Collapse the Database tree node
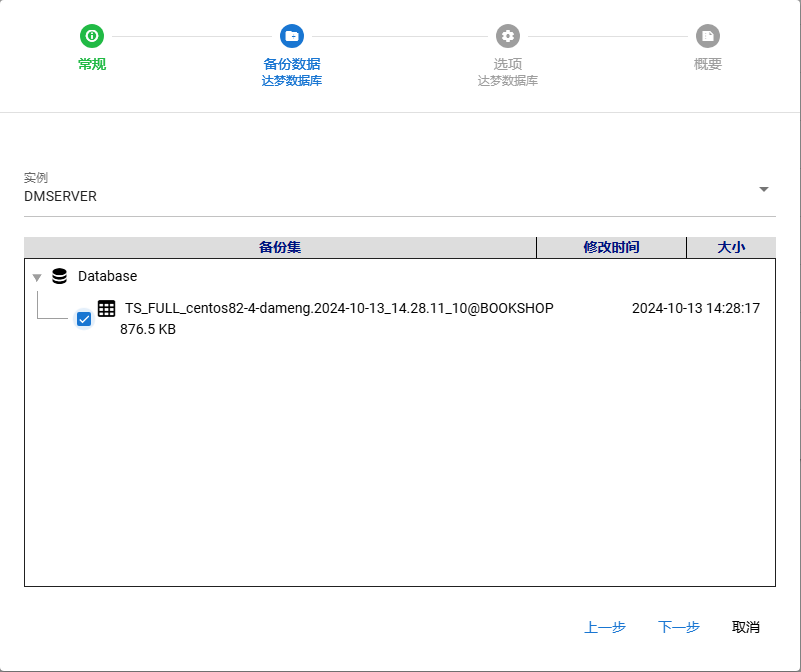The height and width of the screenshot is (672, 801). click(37, 277)
